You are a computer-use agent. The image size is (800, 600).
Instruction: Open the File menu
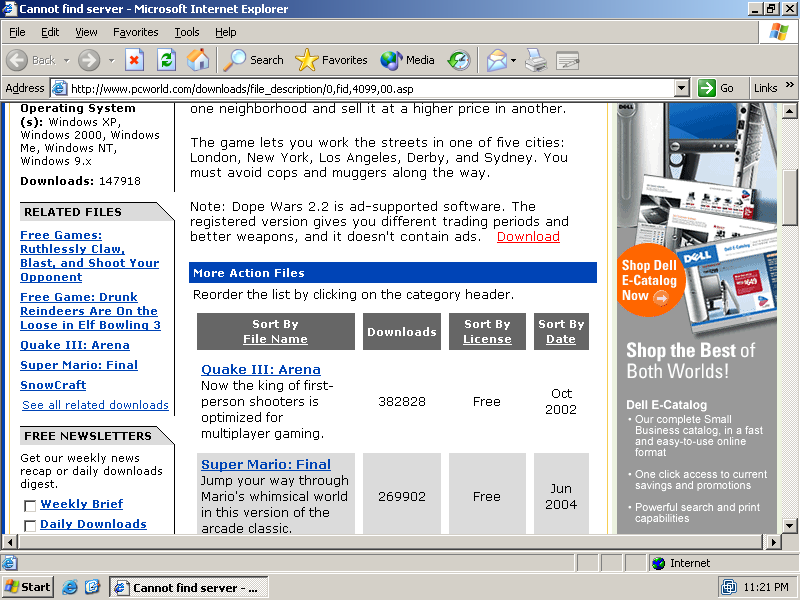click(17, 32)
